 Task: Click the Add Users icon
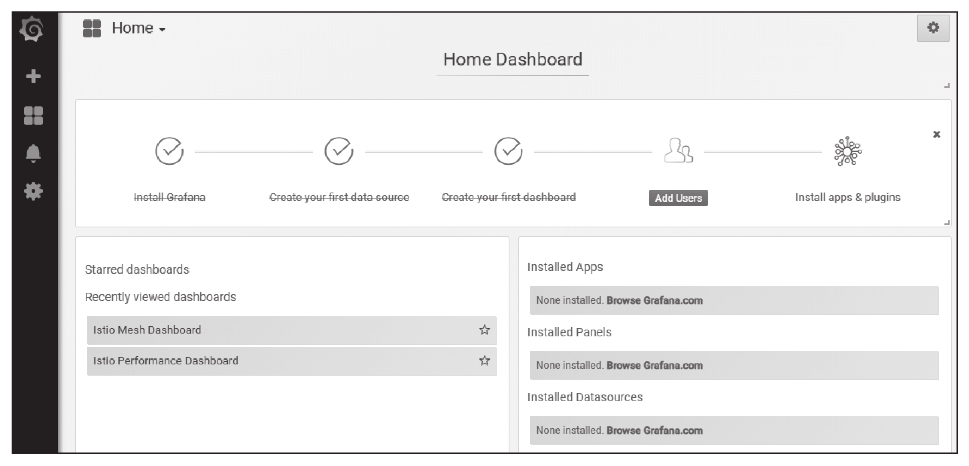pos(678,152)
